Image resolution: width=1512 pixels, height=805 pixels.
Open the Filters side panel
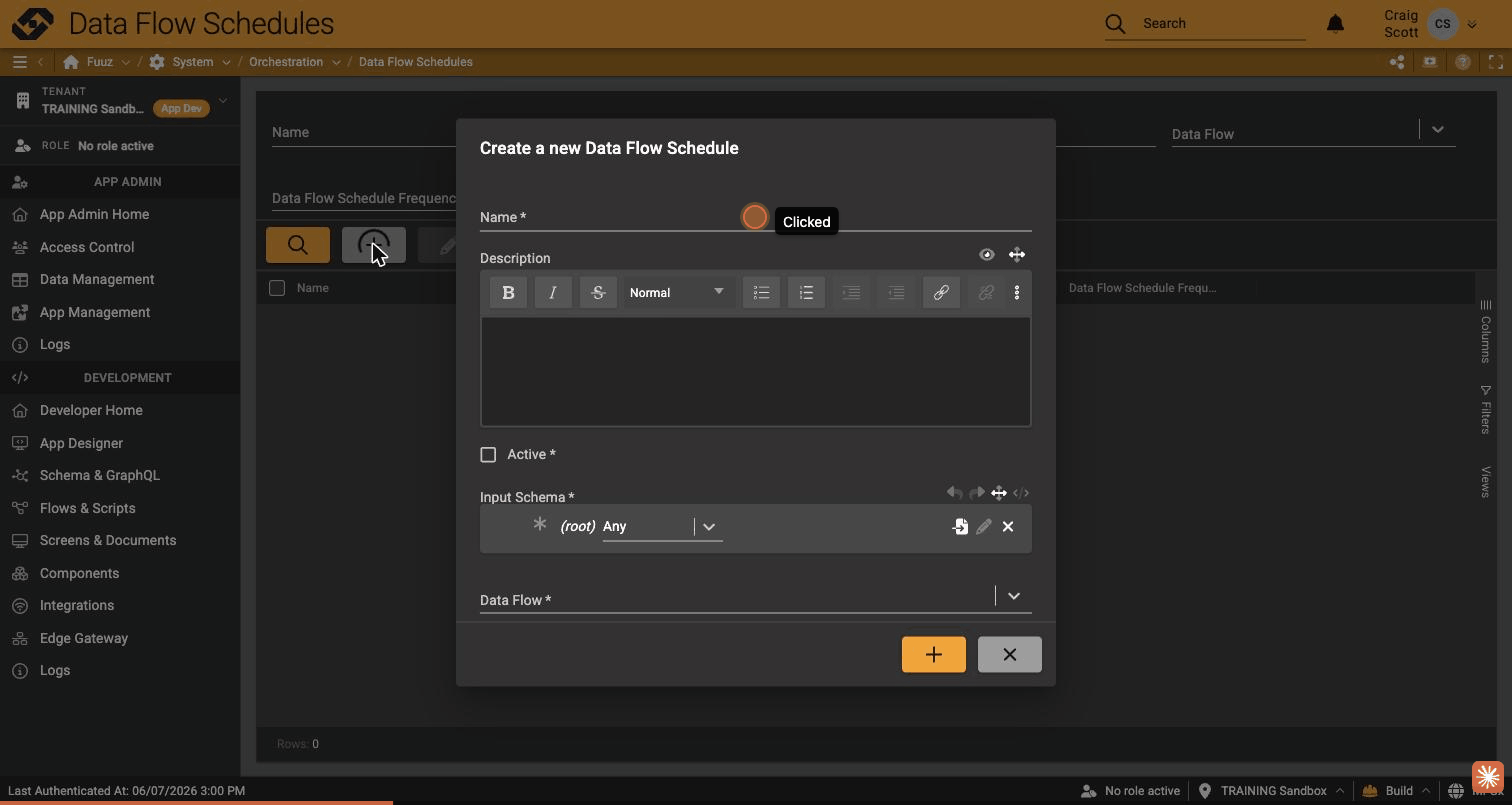point(1486,409)
